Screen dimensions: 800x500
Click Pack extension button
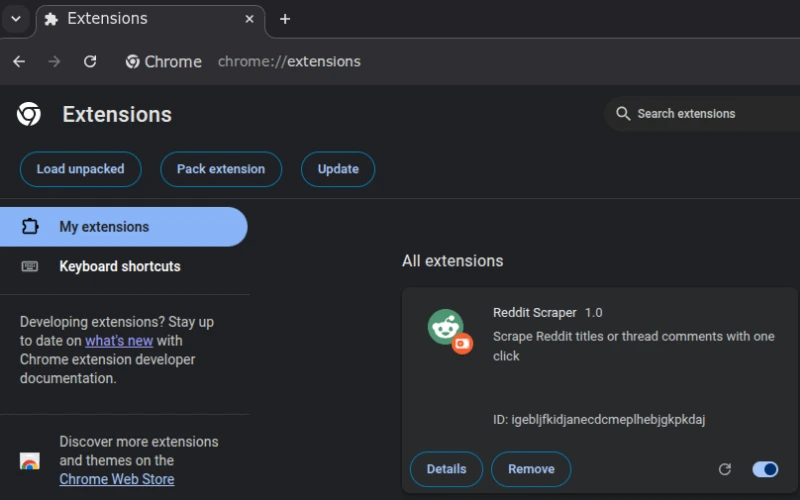[x=221, y=169]
